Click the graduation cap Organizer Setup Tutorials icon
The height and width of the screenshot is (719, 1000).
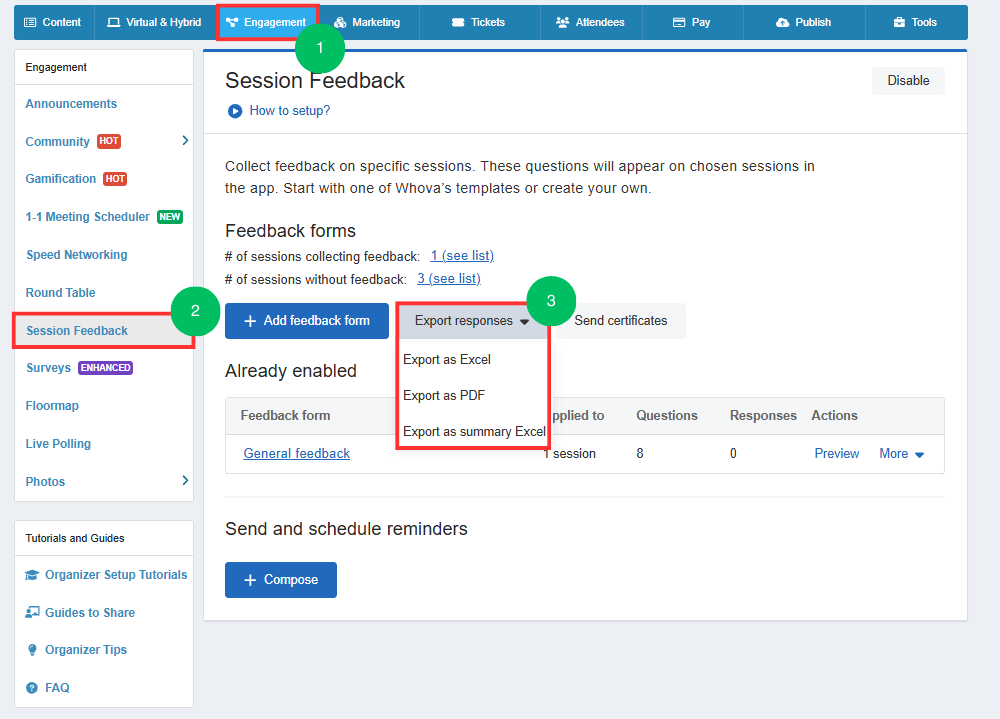point(33,575)
